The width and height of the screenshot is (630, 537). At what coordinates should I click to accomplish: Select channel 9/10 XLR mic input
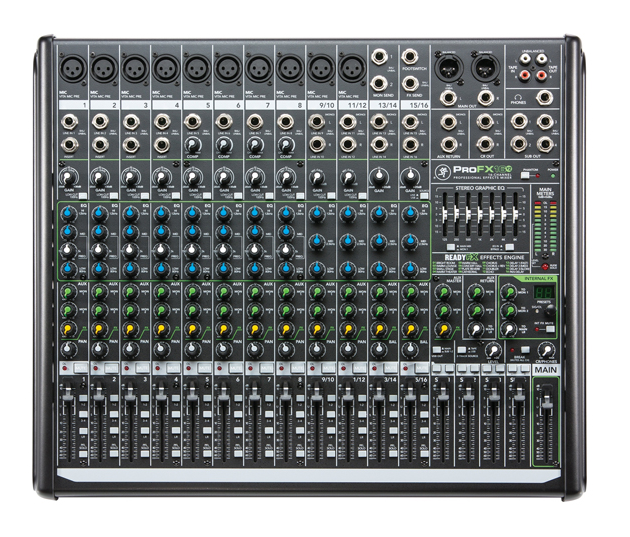pyautogui.click(x=321, y=69)
